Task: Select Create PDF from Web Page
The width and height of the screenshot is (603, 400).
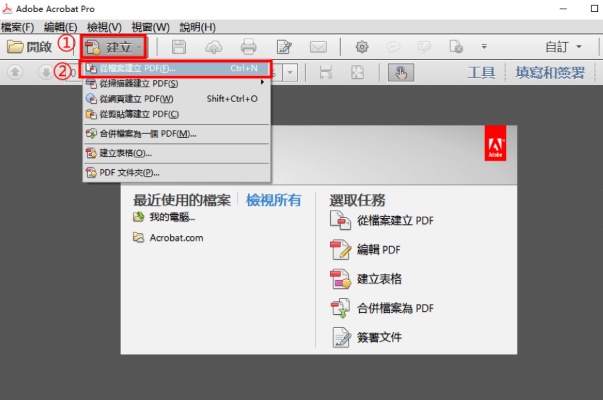Action: [176, 99]
